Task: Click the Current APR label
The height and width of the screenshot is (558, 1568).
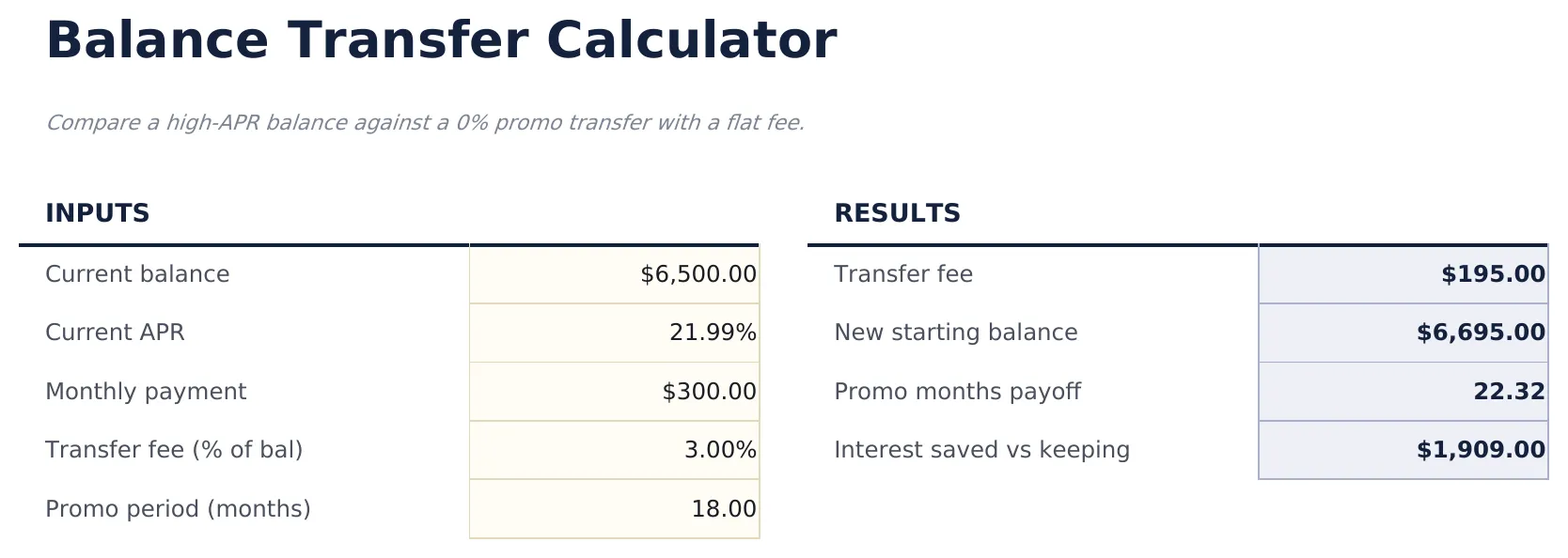Action: (x=115, y=333)
